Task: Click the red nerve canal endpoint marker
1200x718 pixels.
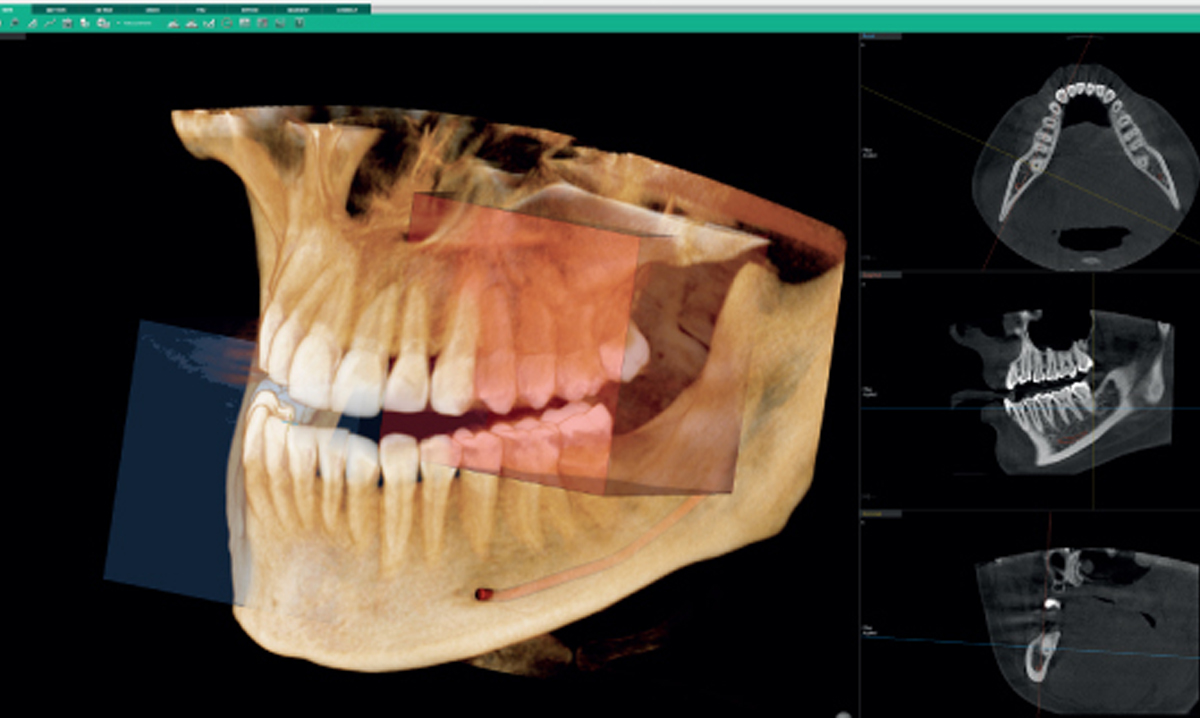Action: pyautogui.click(x=482, y=594)
